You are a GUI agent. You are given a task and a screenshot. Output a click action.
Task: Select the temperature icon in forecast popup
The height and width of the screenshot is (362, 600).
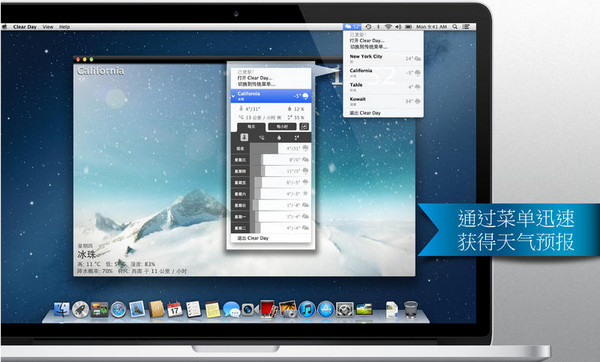coord(244,137)
